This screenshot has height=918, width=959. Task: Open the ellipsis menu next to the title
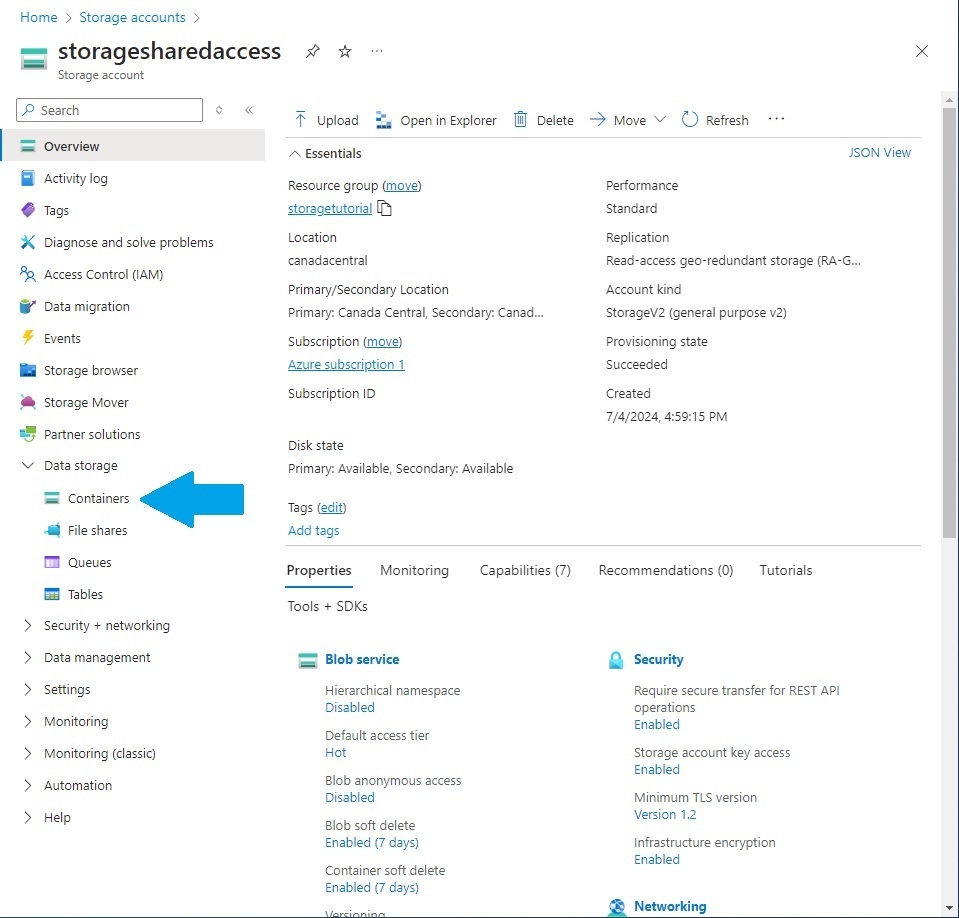(x=377, y=51)
